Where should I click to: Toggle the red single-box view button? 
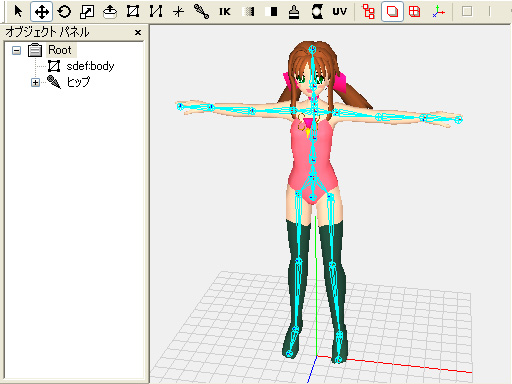coord(392,12)
